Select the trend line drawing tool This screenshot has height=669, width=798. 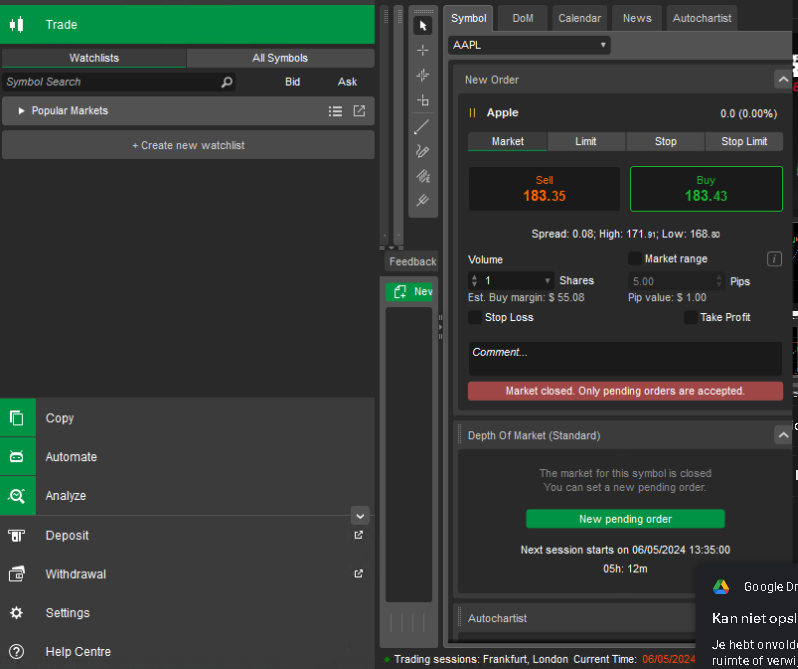point(421,127)
